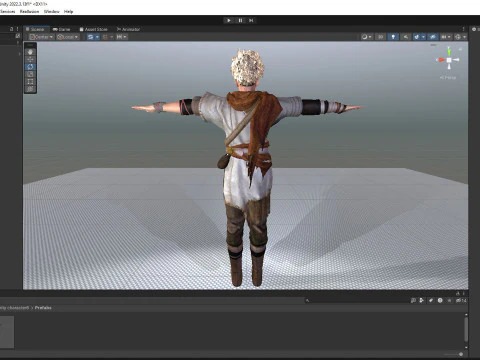Select the Transform tool
Screen dimensions: 480x360
tap(30, 89)
